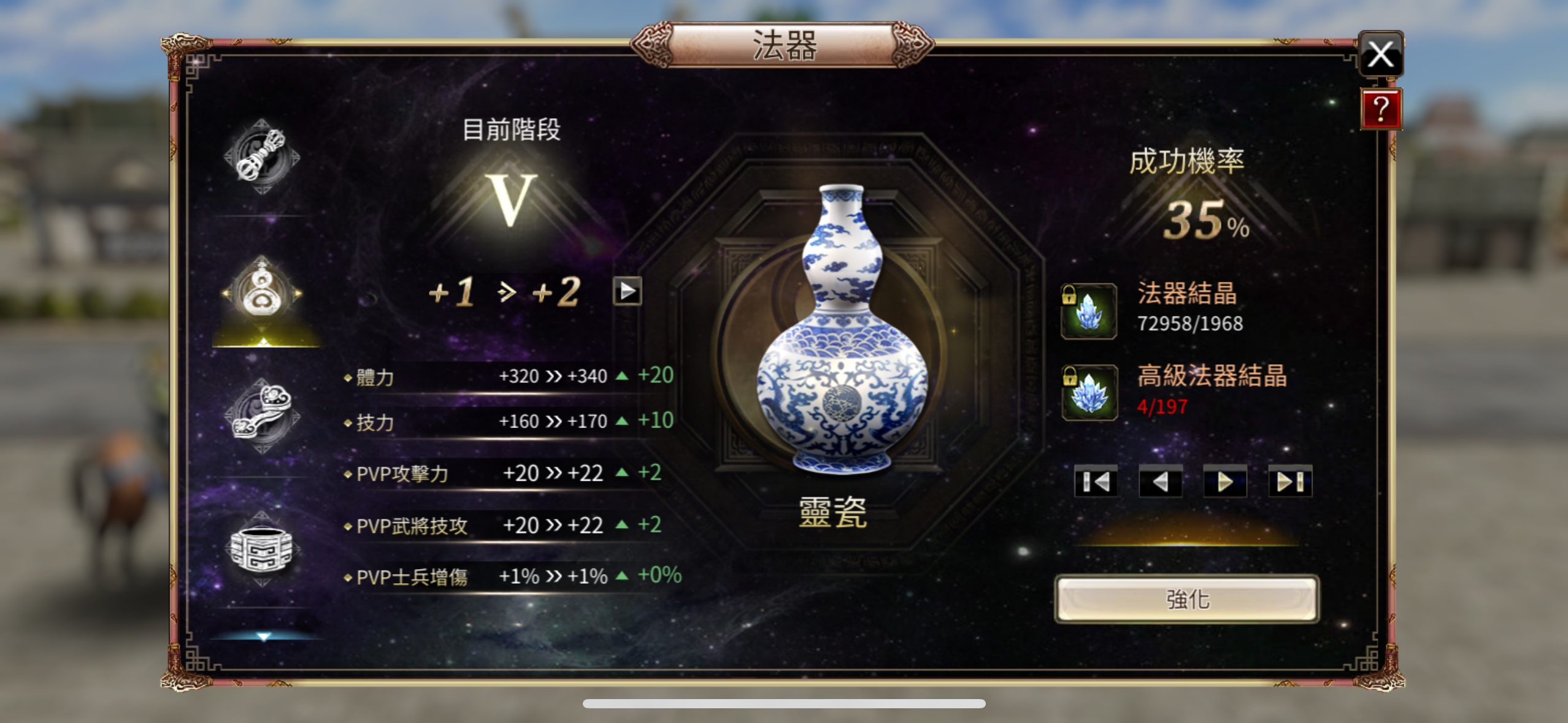Expand stage preview arrow beside +1 > +2
This screenshot has height=723, width=1568.
tap(627, 291)
